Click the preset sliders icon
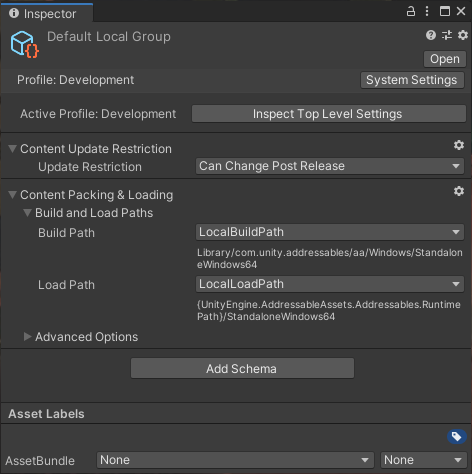This screenshot has height=474, width=472. click(447, 35)
